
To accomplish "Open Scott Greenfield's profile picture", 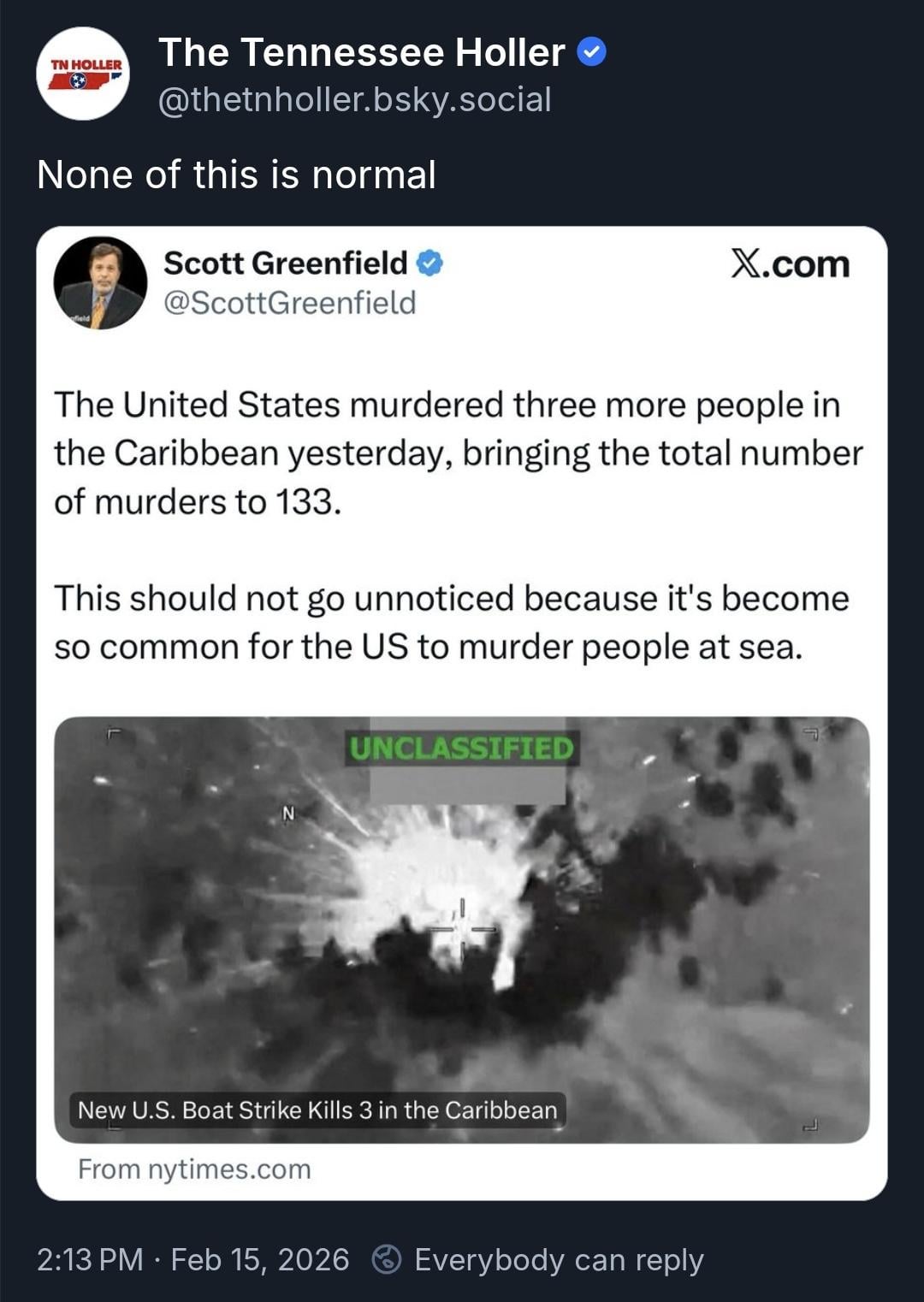I will 100,283.
